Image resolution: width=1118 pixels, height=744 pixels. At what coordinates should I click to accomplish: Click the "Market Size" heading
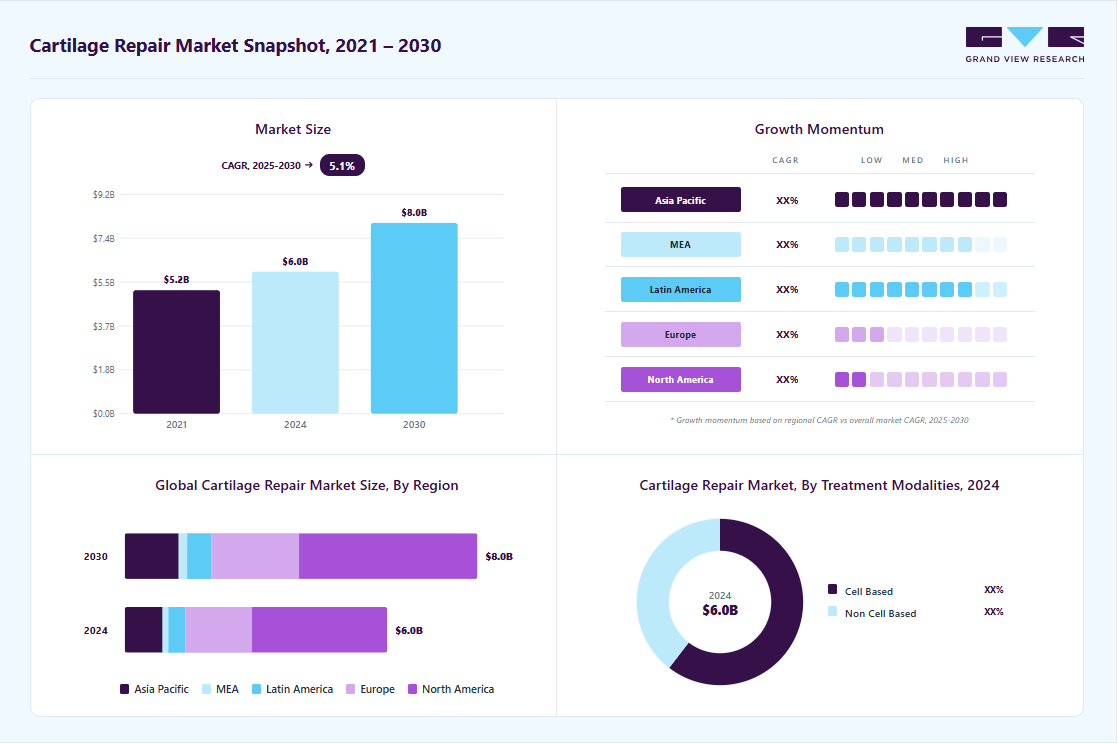click(x=293, y=129)
